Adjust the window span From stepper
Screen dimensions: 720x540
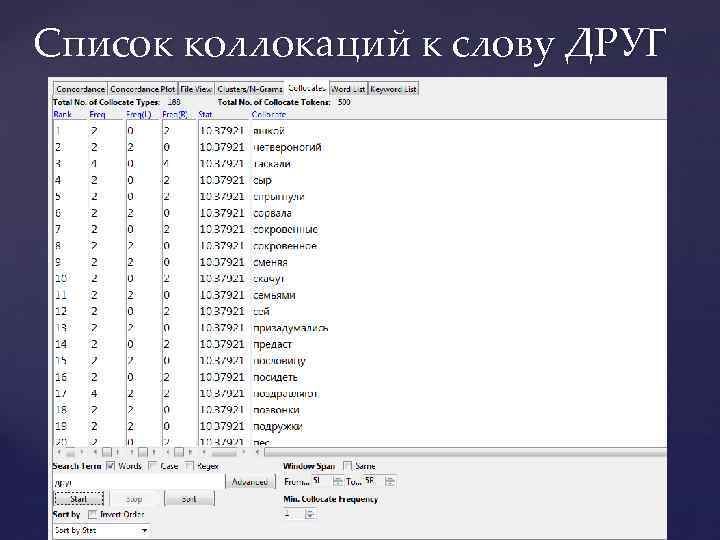coord(338,482)
